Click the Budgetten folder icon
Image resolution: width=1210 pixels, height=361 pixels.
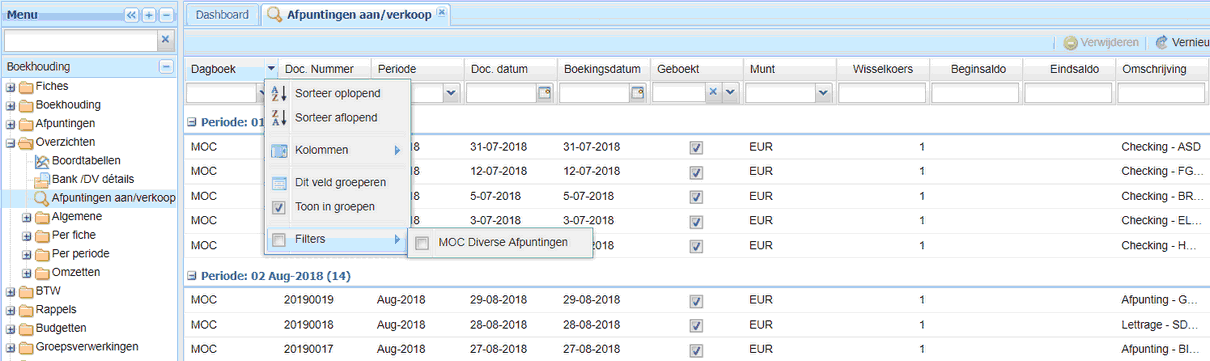(x=25, y=328)
